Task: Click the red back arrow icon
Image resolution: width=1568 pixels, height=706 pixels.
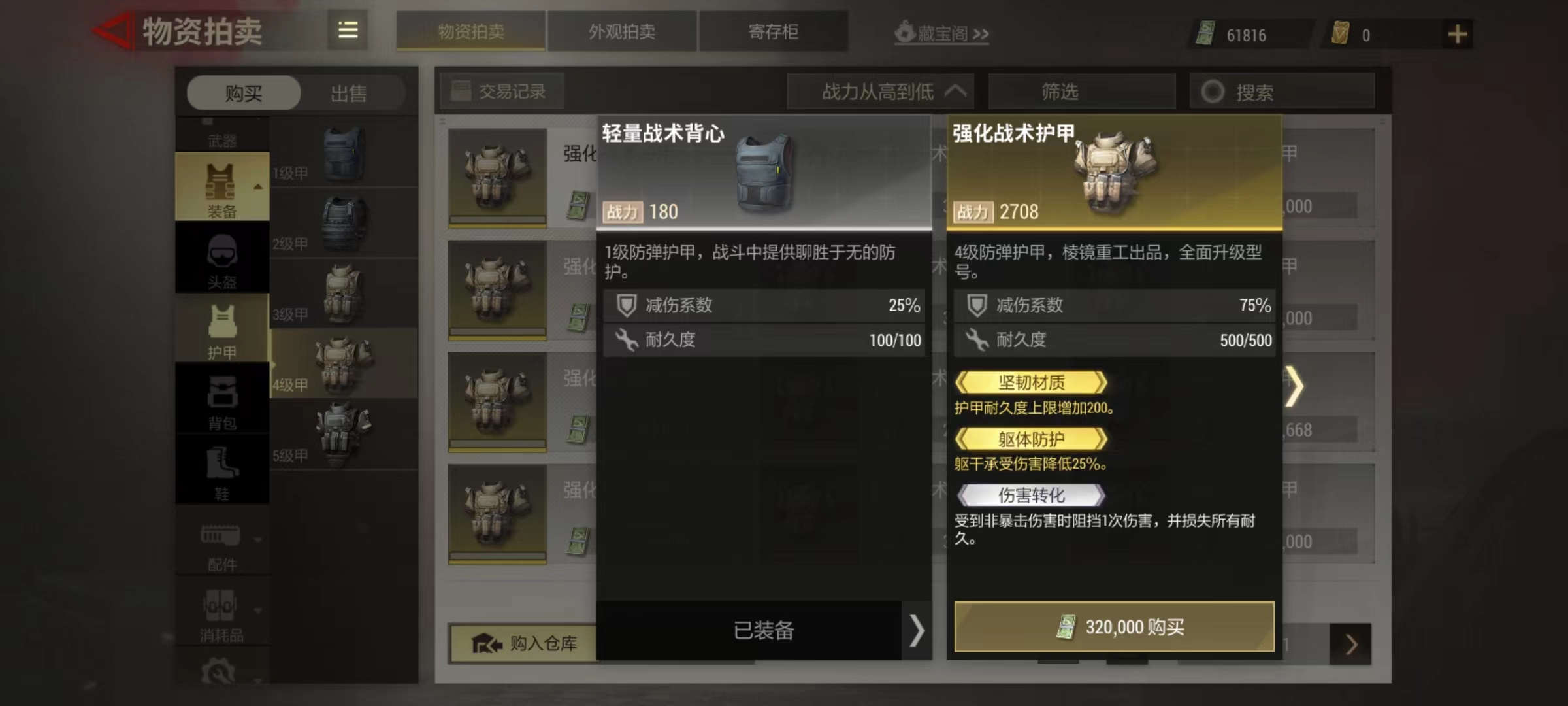Action: 113,31
